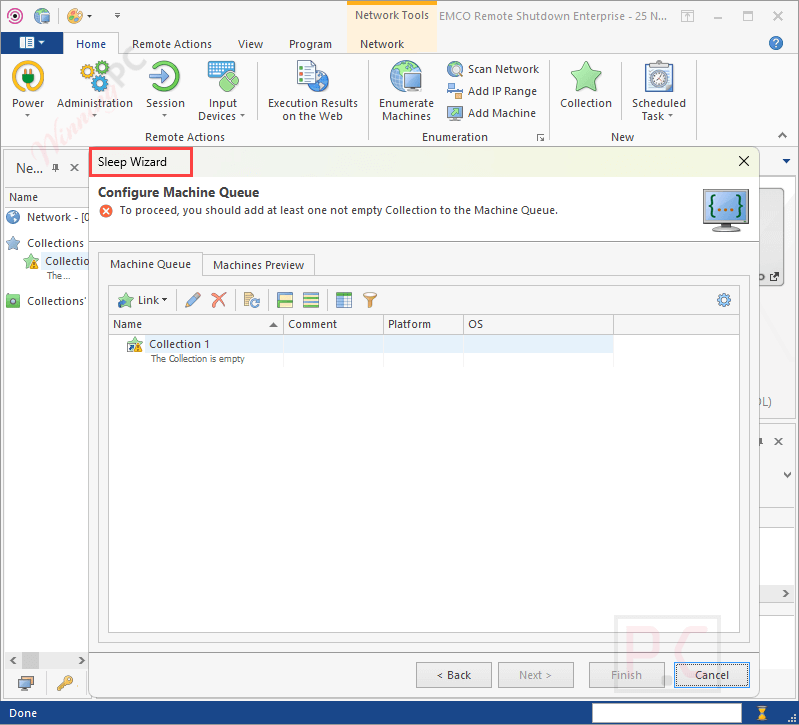This screenshot has width=799, height=725.
Task: Open the Power remote actions menu
Action: (x=28, y=91)
